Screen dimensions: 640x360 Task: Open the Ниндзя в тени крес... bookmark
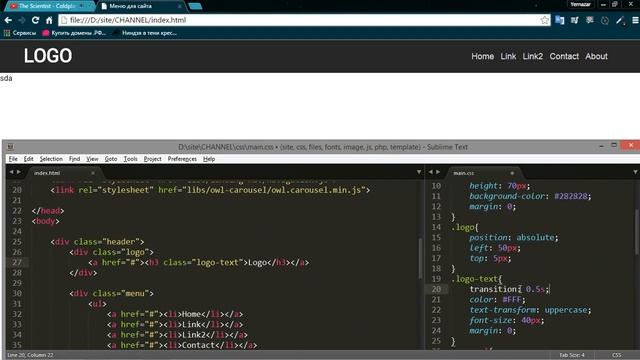pyautogui.click(x=145, y=33)
